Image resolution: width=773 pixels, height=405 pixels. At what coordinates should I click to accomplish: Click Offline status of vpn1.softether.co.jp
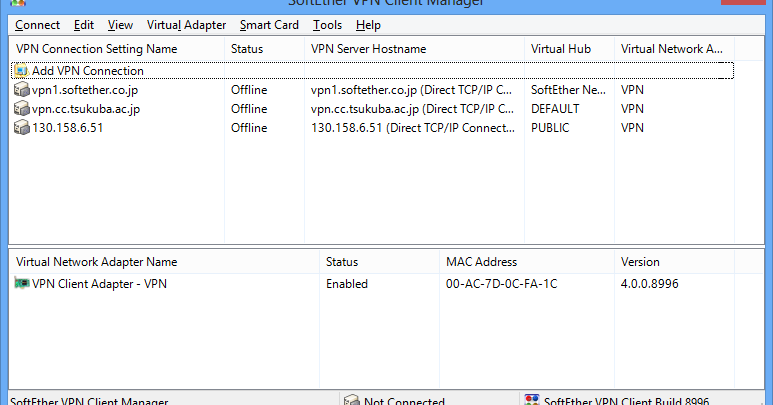coord(249,90)
